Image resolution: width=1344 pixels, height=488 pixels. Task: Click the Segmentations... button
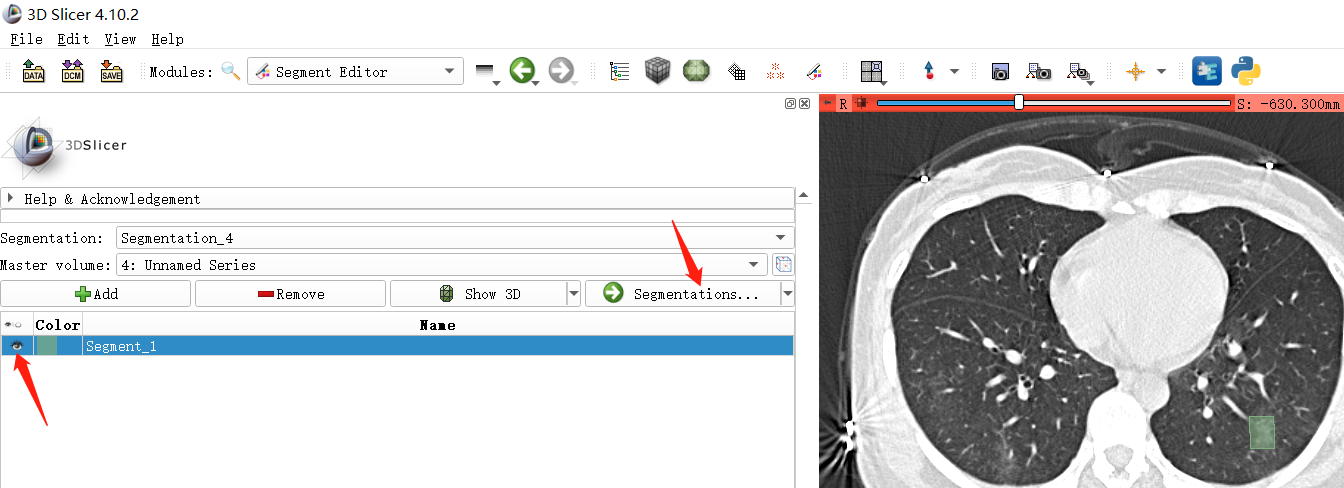pos(682,294)
